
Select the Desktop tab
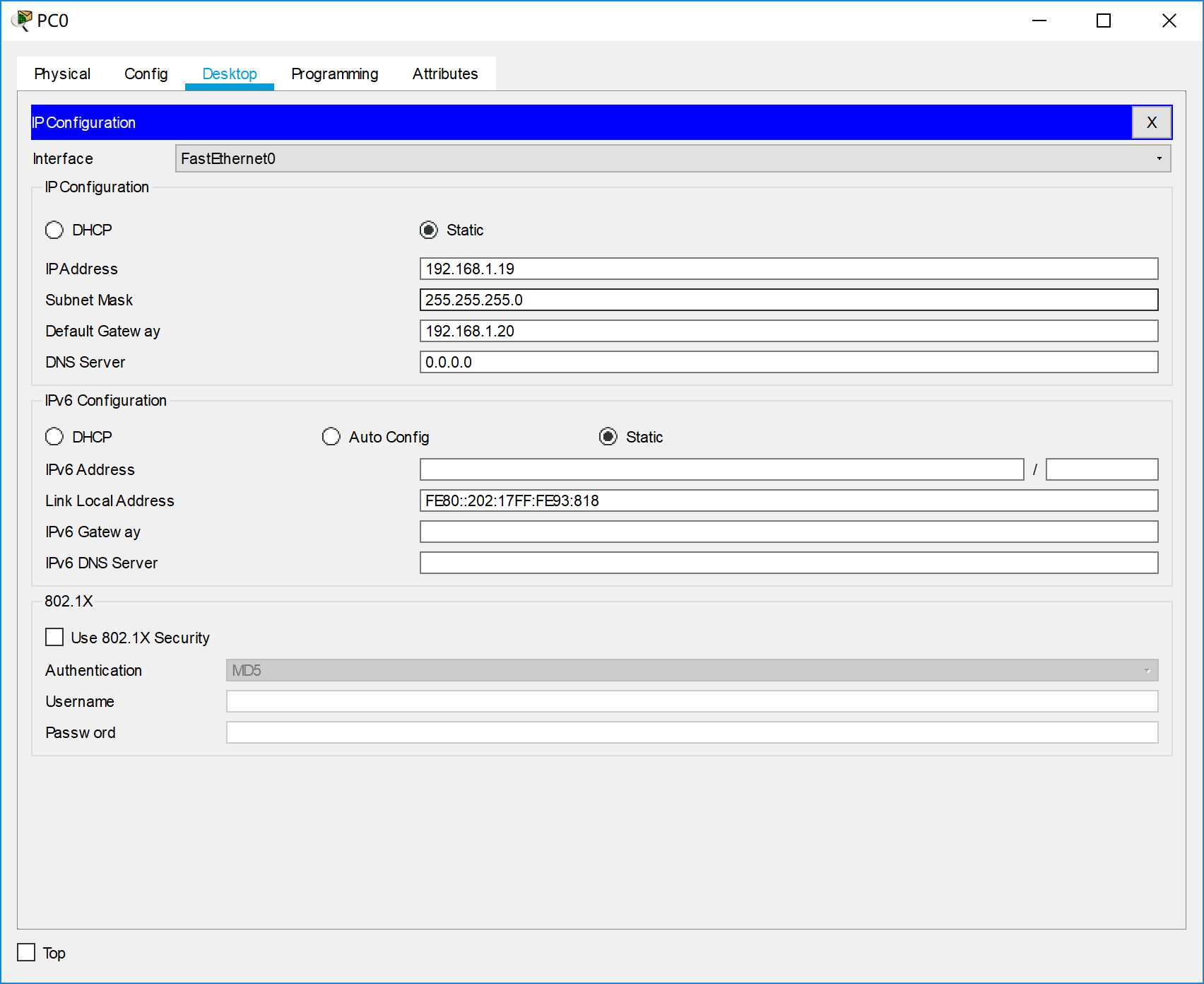(x=230, y=74)
